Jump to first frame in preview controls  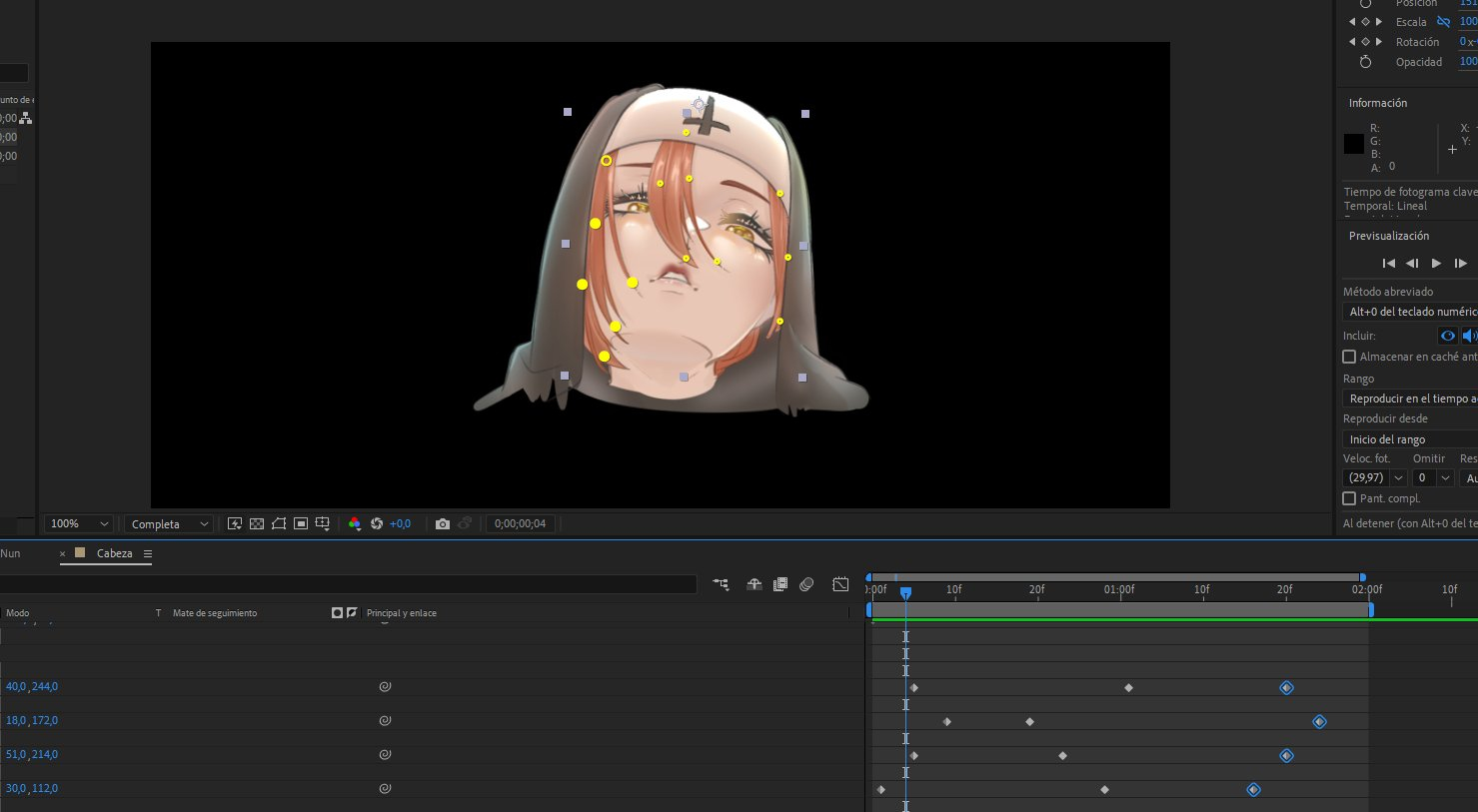(1388, 264)
